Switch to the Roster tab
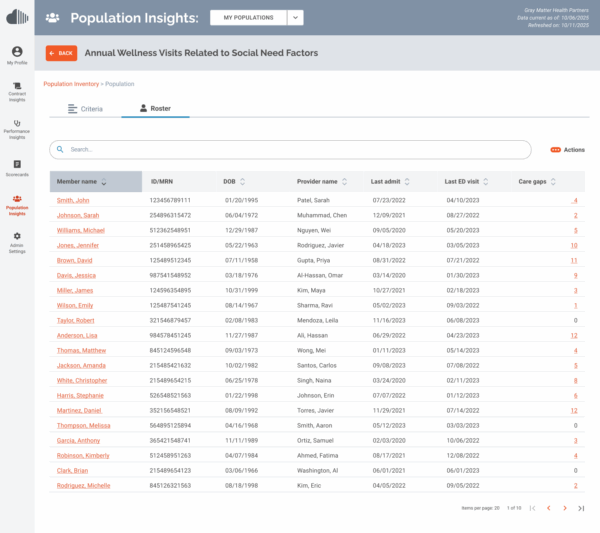 pyautogui.click(x=155, y=108)
